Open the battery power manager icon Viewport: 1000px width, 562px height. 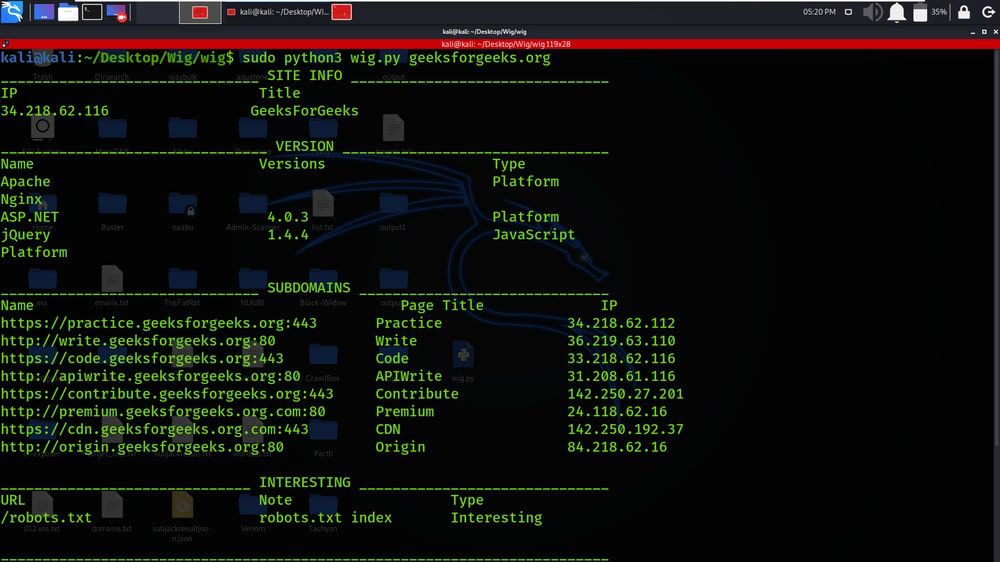pos(920,12)
